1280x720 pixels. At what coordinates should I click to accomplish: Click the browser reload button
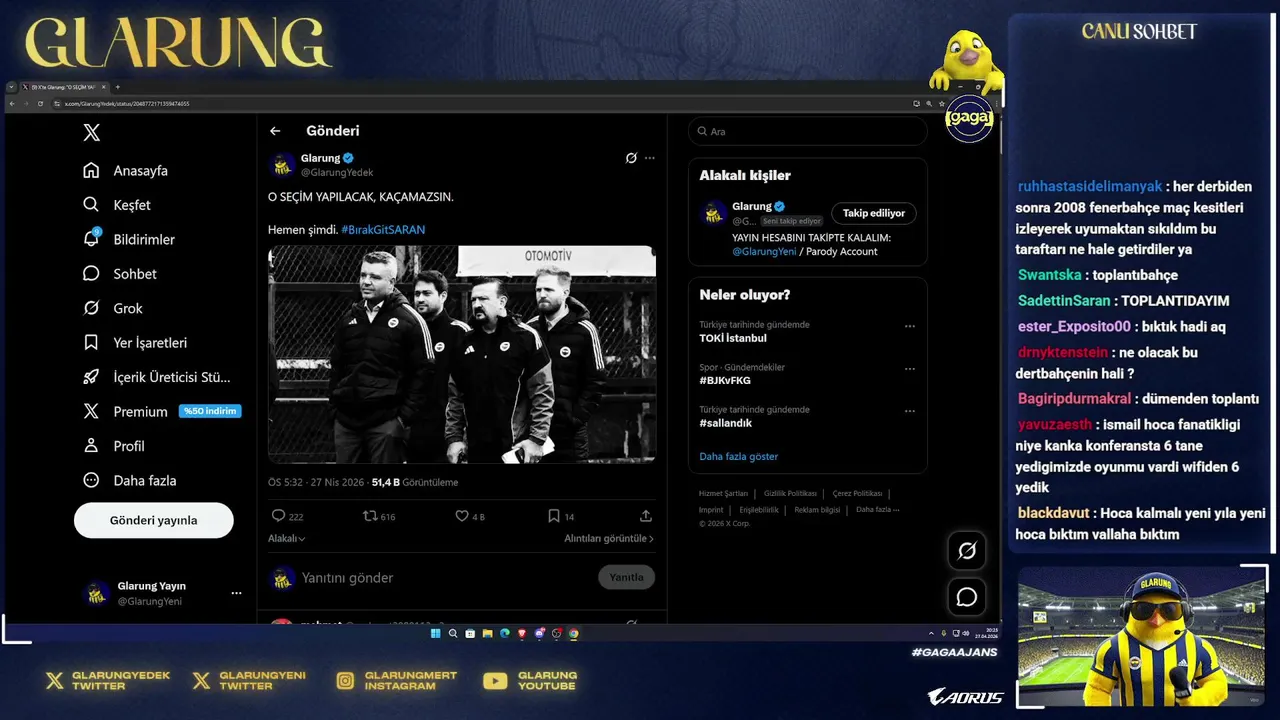tap(40, 103)
